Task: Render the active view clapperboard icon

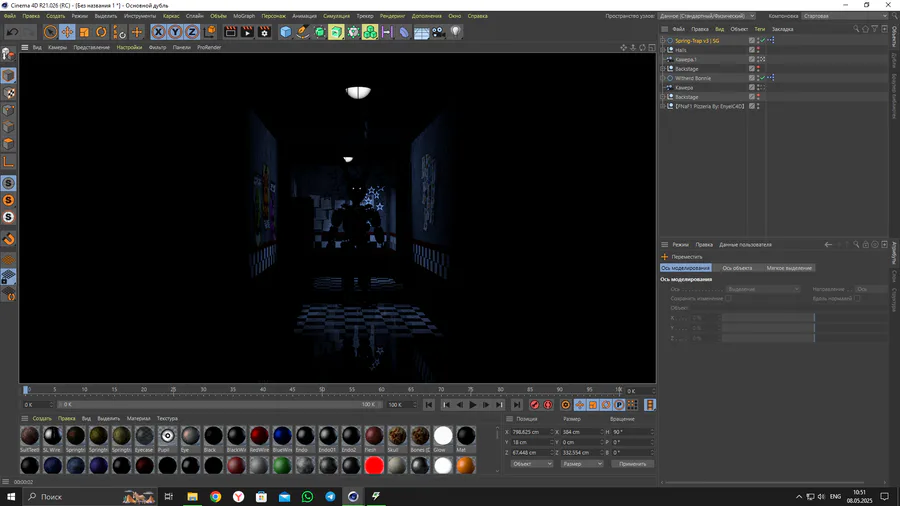Action: pyautogui.click(x=230, y=32)
